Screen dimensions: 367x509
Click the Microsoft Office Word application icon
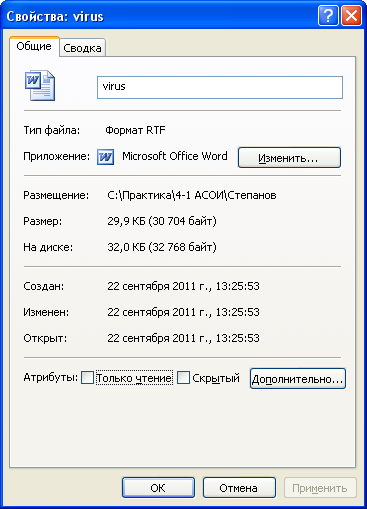(105, 157)
